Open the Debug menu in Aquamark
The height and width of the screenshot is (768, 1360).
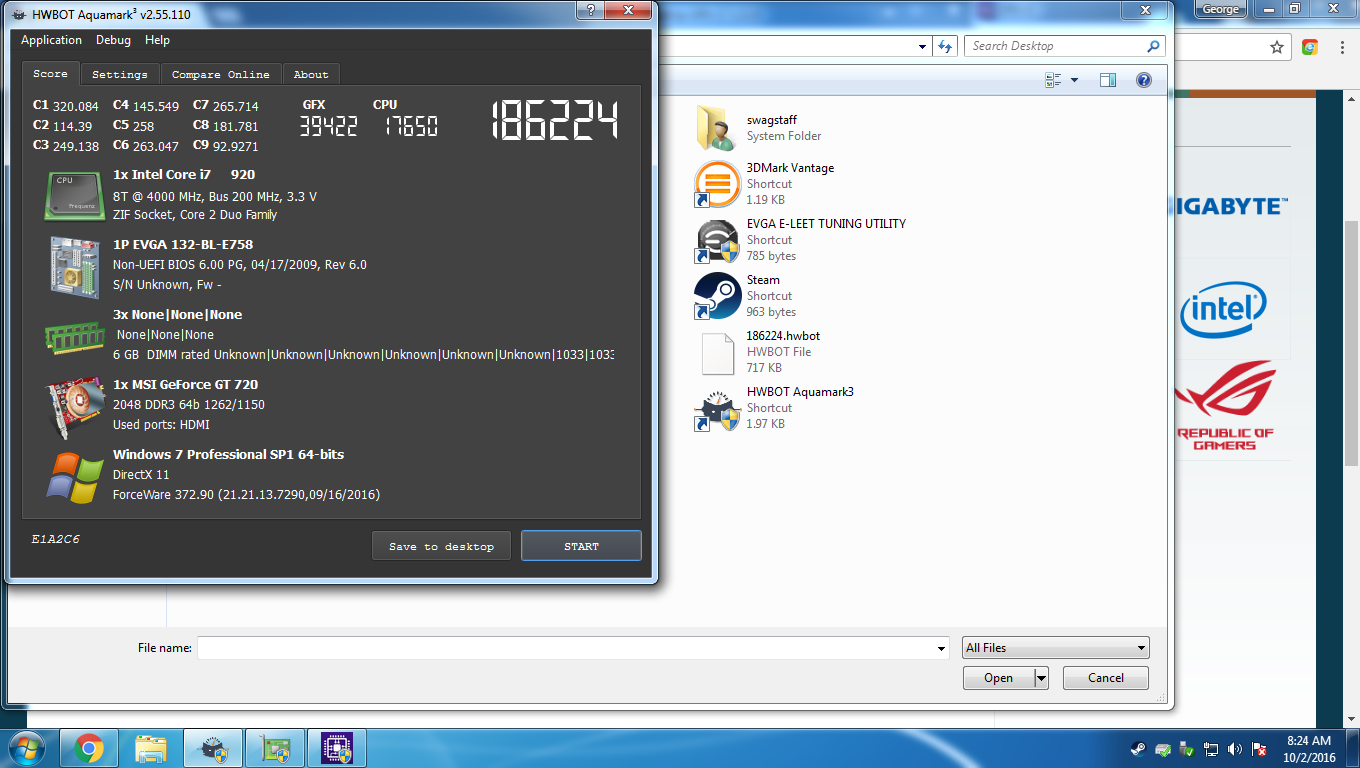[x=113, y=40]
